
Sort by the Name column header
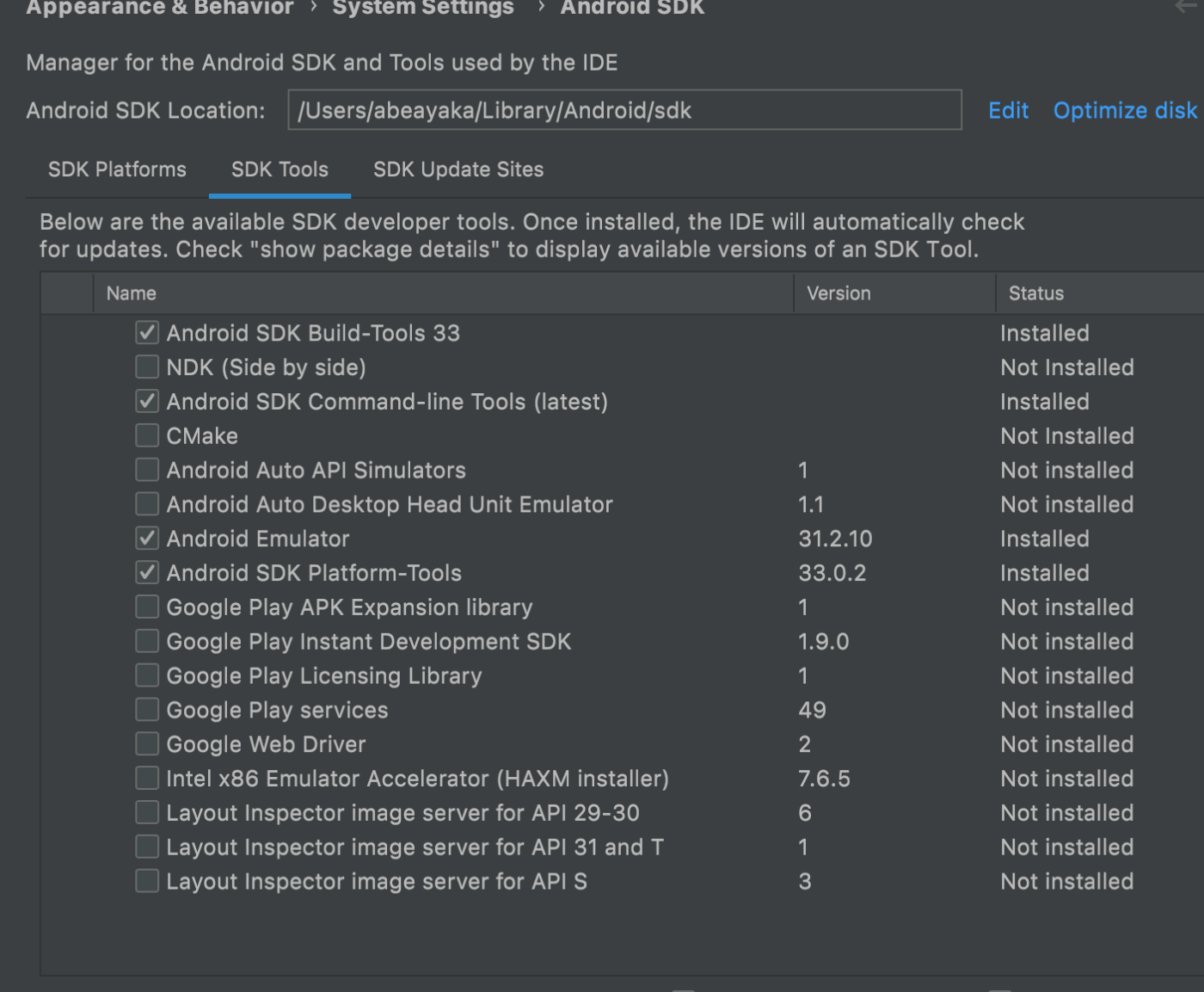pyautogui.click(x=443, y=293)
